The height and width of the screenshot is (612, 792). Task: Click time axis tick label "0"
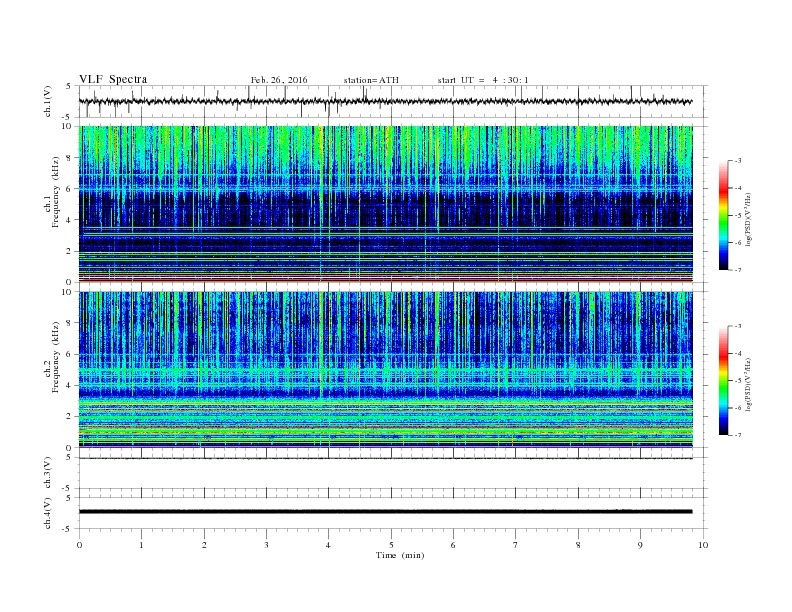pos(79,545)
